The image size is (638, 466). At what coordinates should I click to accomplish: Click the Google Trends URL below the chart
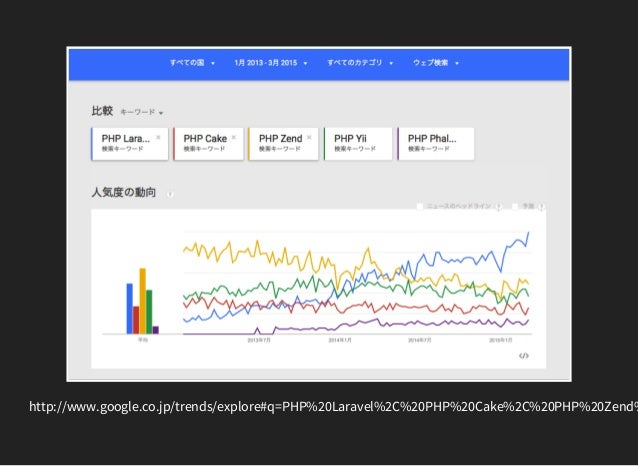(333, 407)
